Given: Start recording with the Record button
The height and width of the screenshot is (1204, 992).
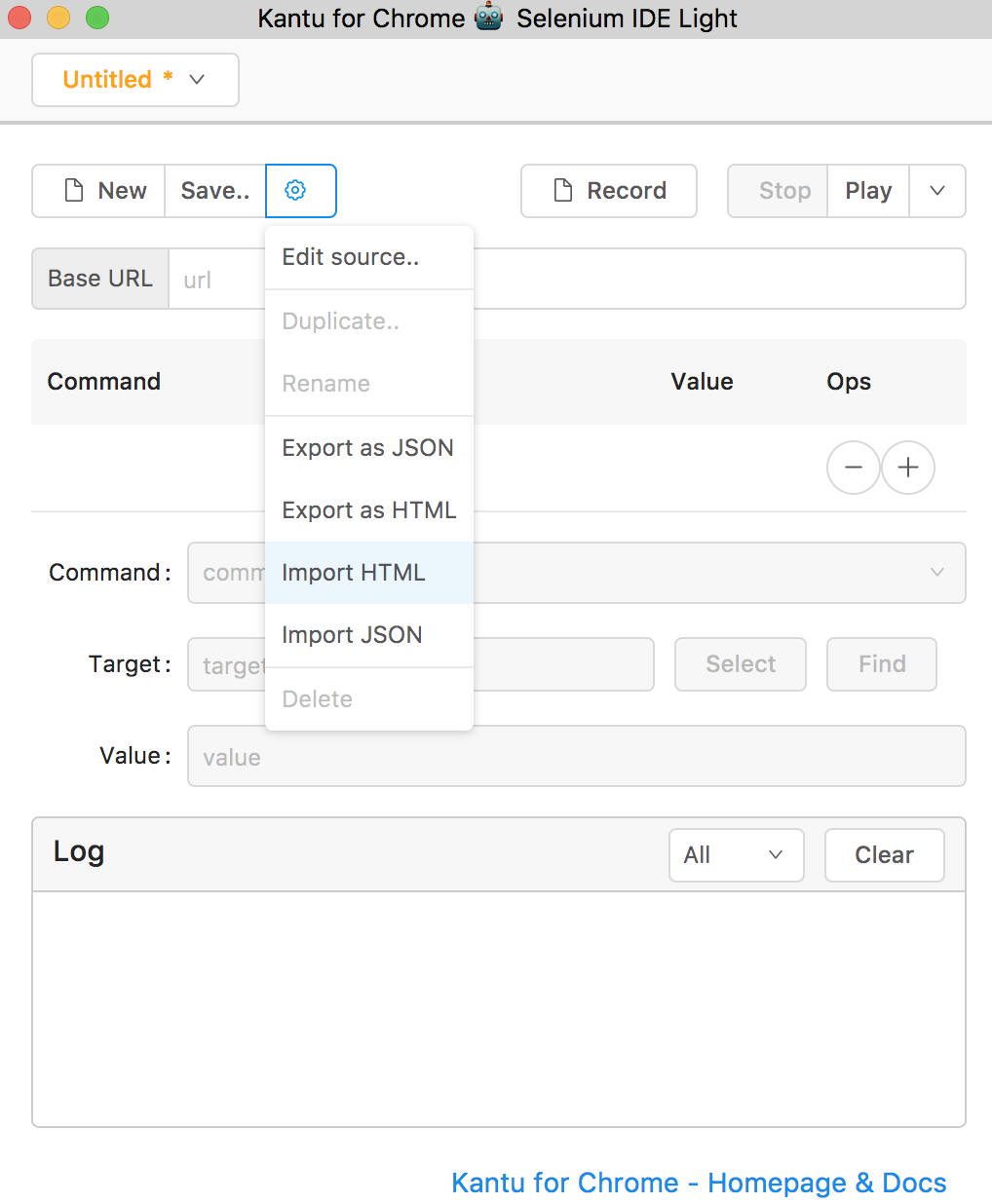Looking at the screenshot, I should [x=609, y=191].
